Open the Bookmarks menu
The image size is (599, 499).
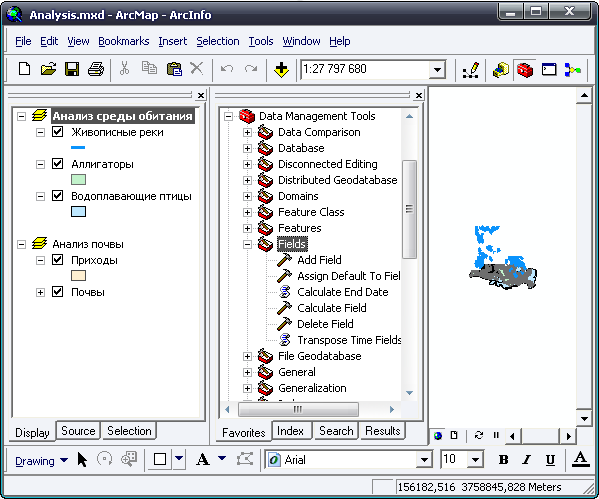pos(124,41)
